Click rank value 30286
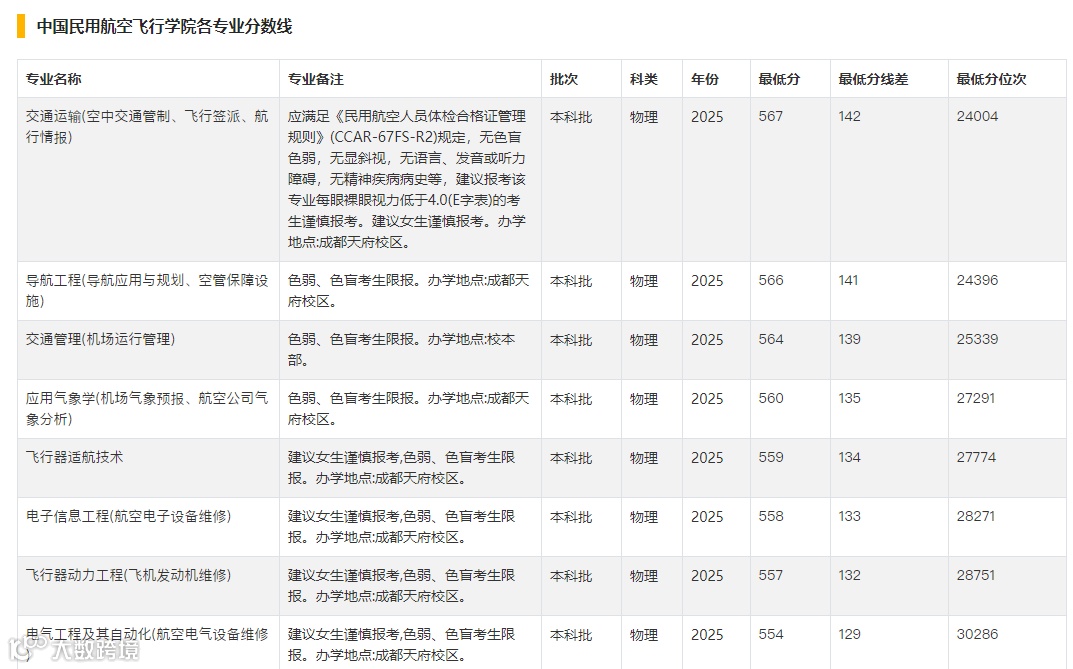 (x=977, y=634)
